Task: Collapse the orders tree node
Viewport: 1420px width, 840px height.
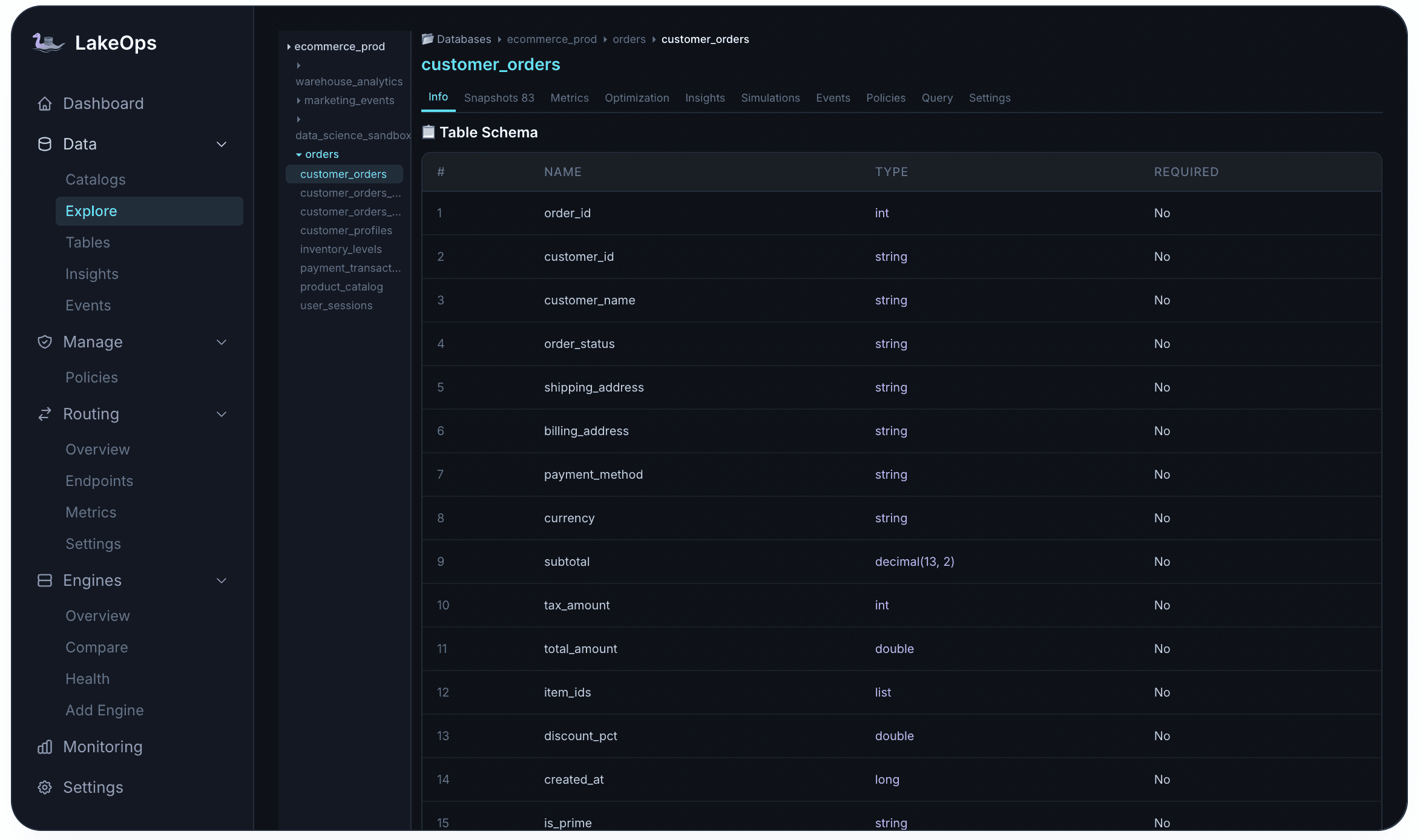Action: point(298,154)
